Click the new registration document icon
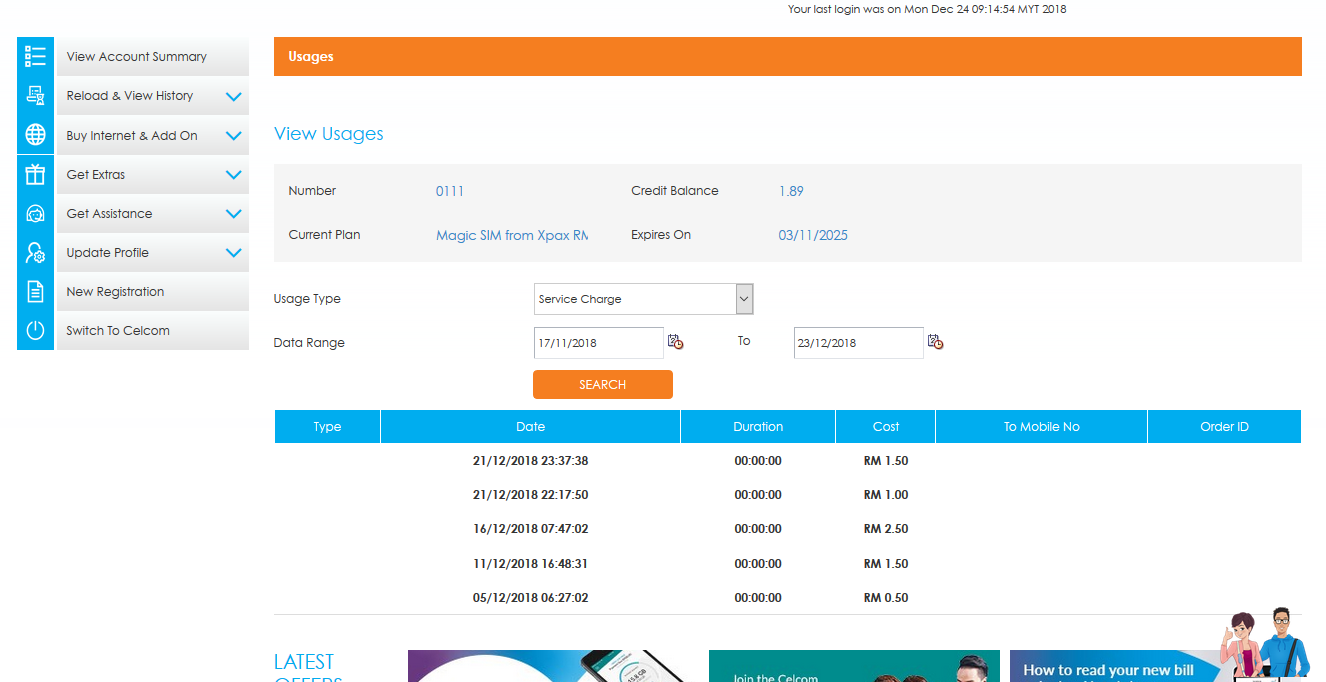Viewport: 1326px width, 682px height. (x=35, y=292)
